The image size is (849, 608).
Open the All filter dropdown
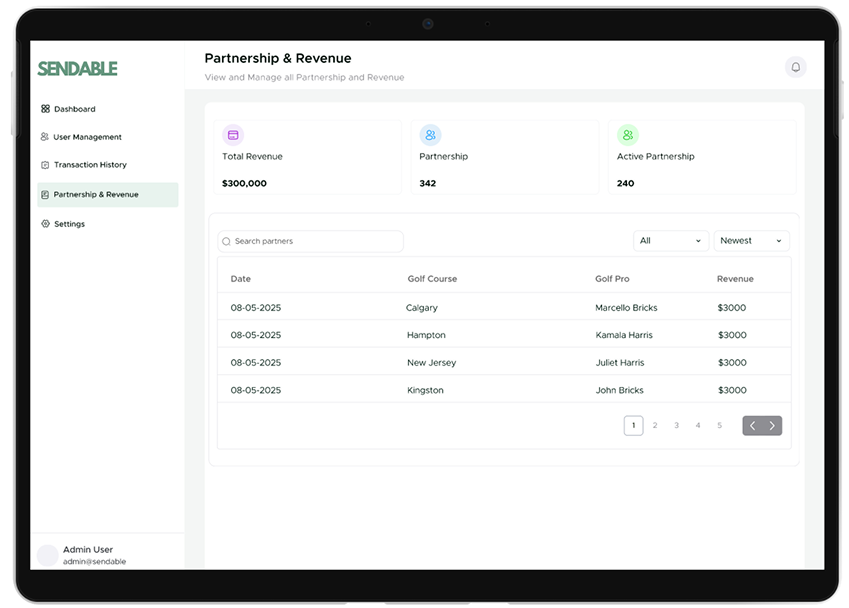[x=670, y=240]
